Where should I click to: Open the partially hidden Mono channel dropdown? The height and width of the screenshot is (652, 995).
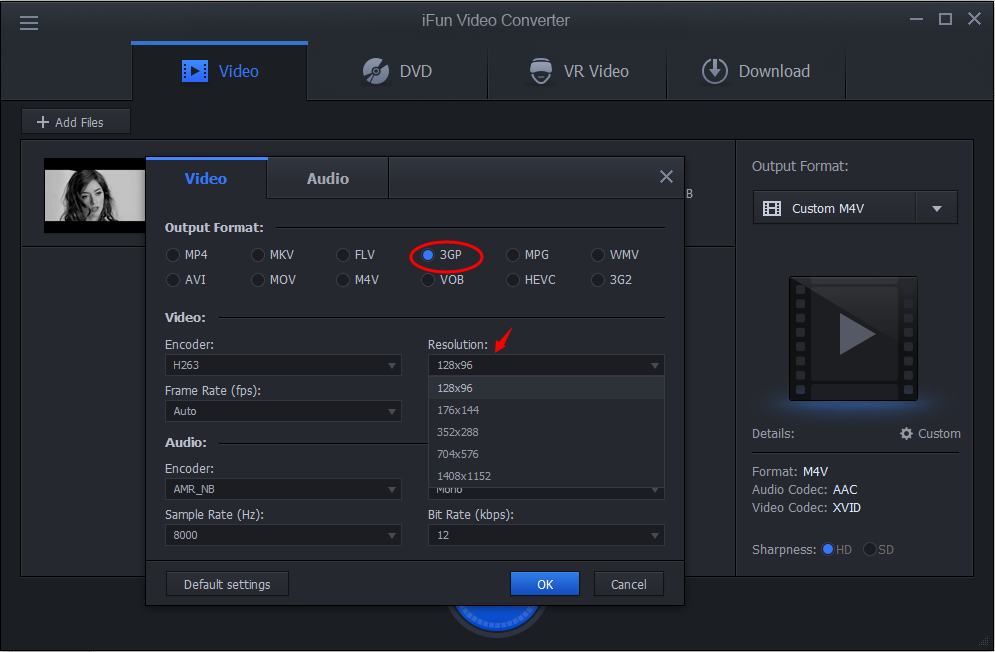546,493
